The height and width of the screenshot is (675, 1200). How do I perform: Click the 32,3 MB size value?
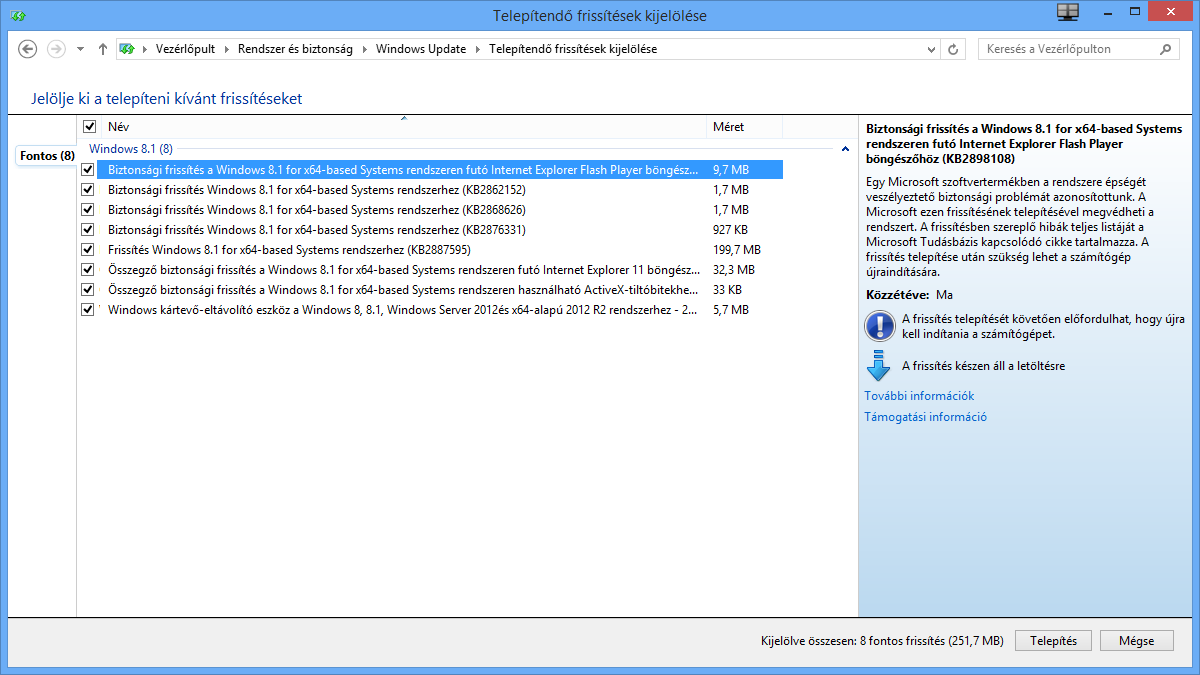pos(733,270)
